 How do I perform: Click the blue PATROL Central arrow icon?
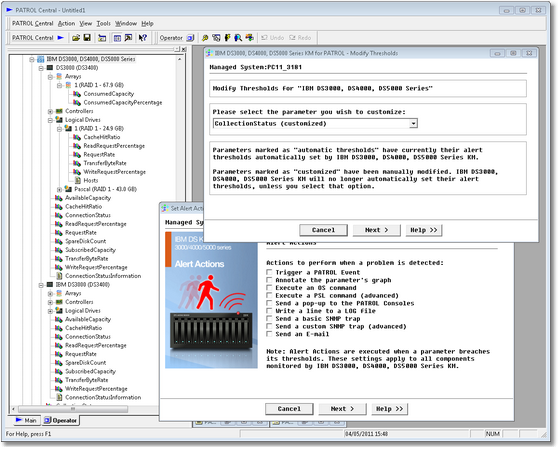coord(61,37)
